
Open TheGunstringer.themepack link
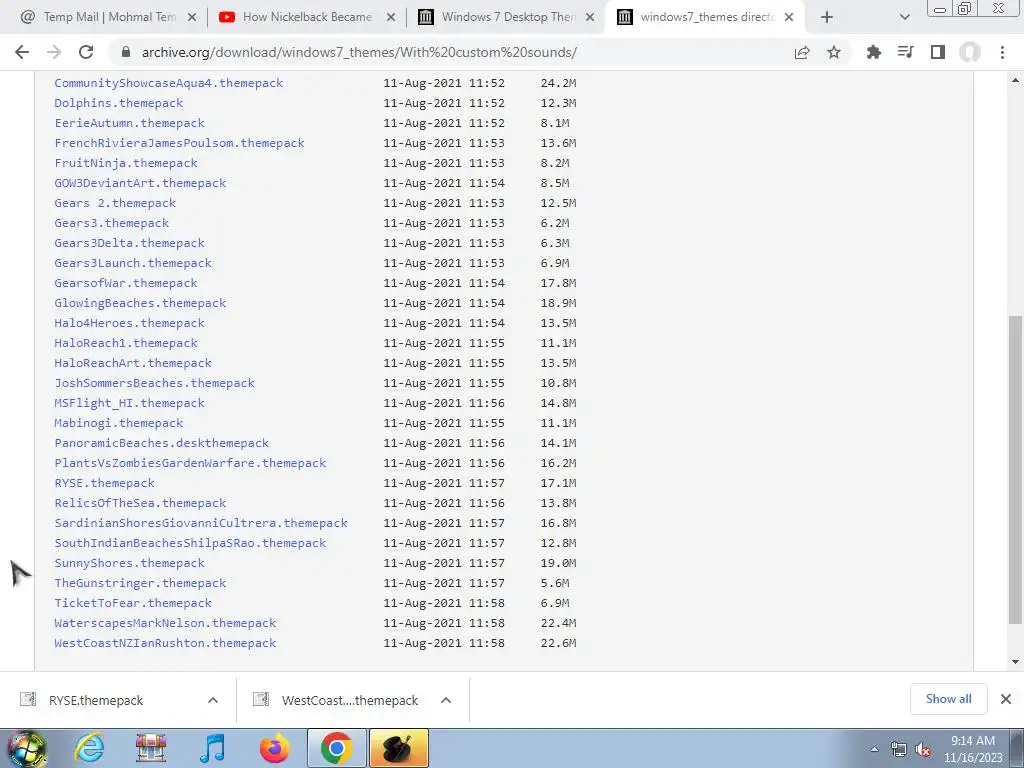pyautogui.click(x=140, y=583)
